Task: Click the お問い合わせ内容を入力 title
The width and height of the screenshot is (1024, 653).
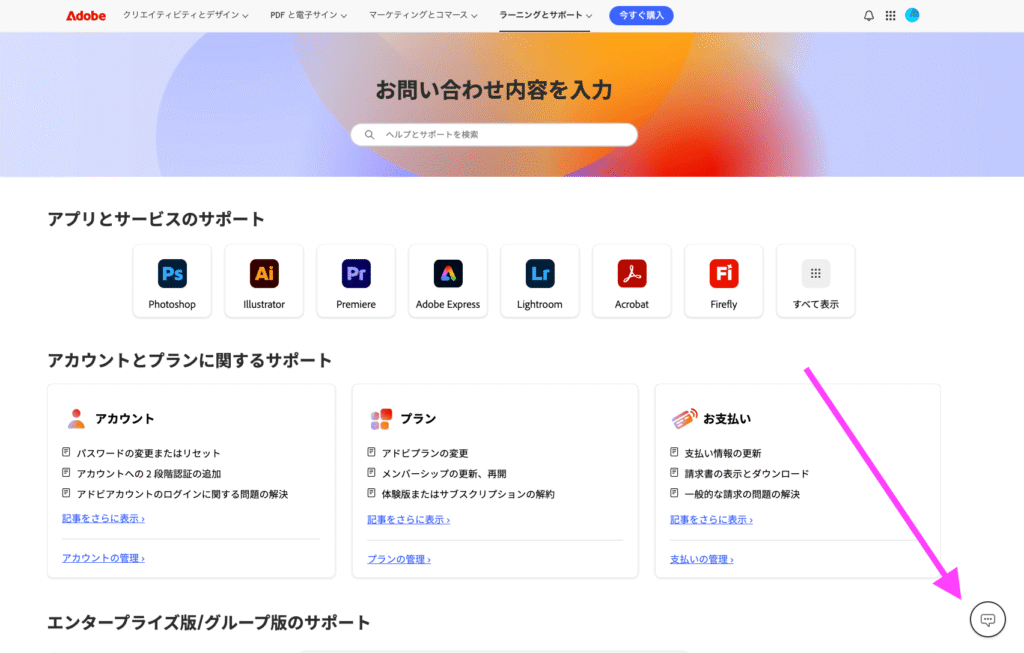Action: (494, 90)
